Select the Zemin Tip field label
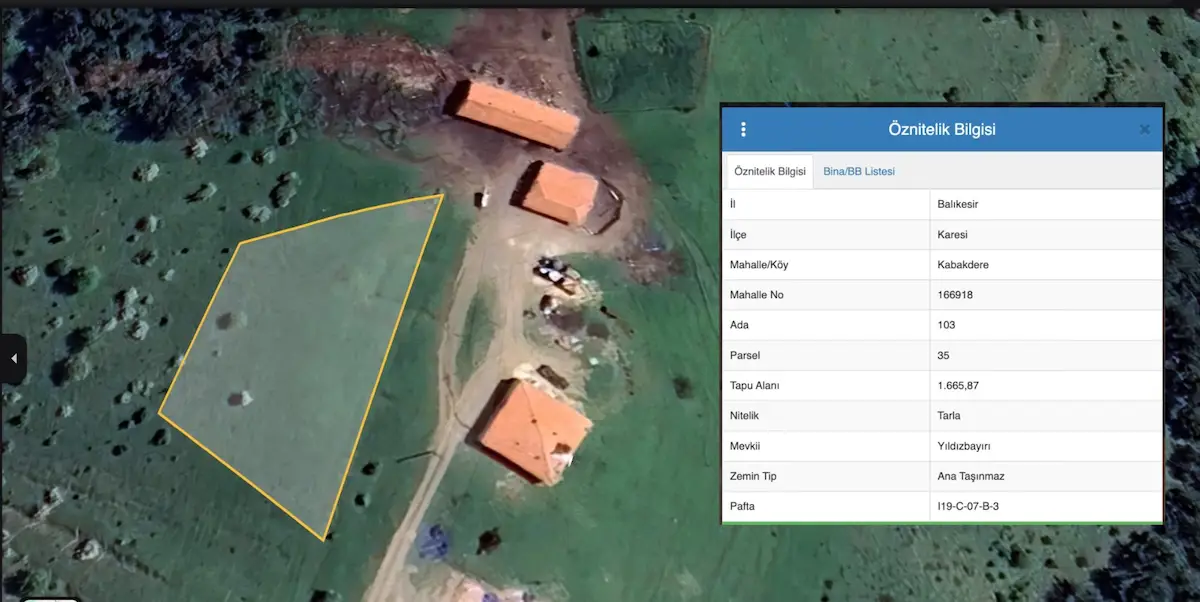Image resolution: width=1200 pixels, height=602 pixels. coord(753,476)
